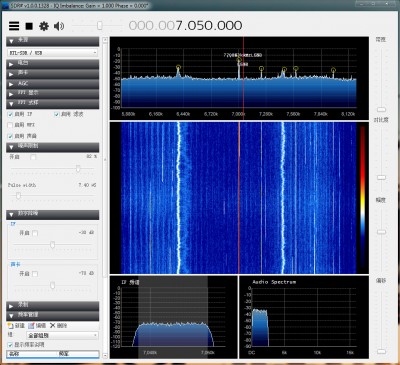Viewport: 400px width, 365px height.
Task: Click the Delete X icon in frequency manager
Action: click(x=58, y=325)
